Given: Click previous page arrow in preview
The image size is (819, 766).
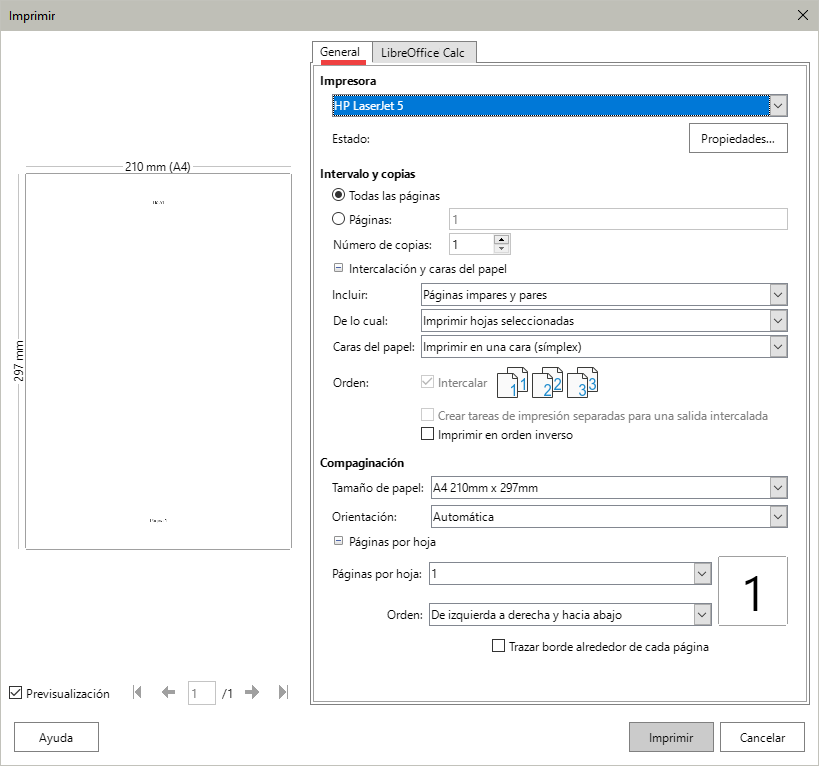Looking at the screenshot, I should (168, 693).
